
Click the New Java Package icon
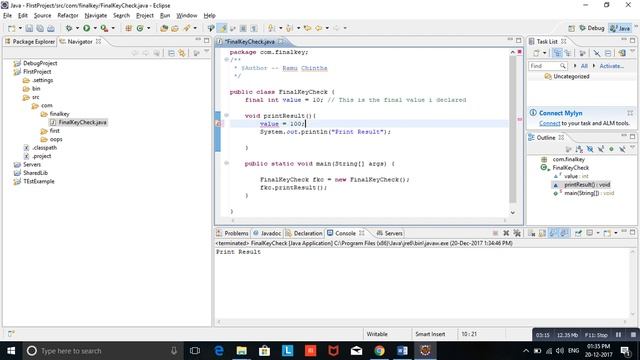(129, 28)
